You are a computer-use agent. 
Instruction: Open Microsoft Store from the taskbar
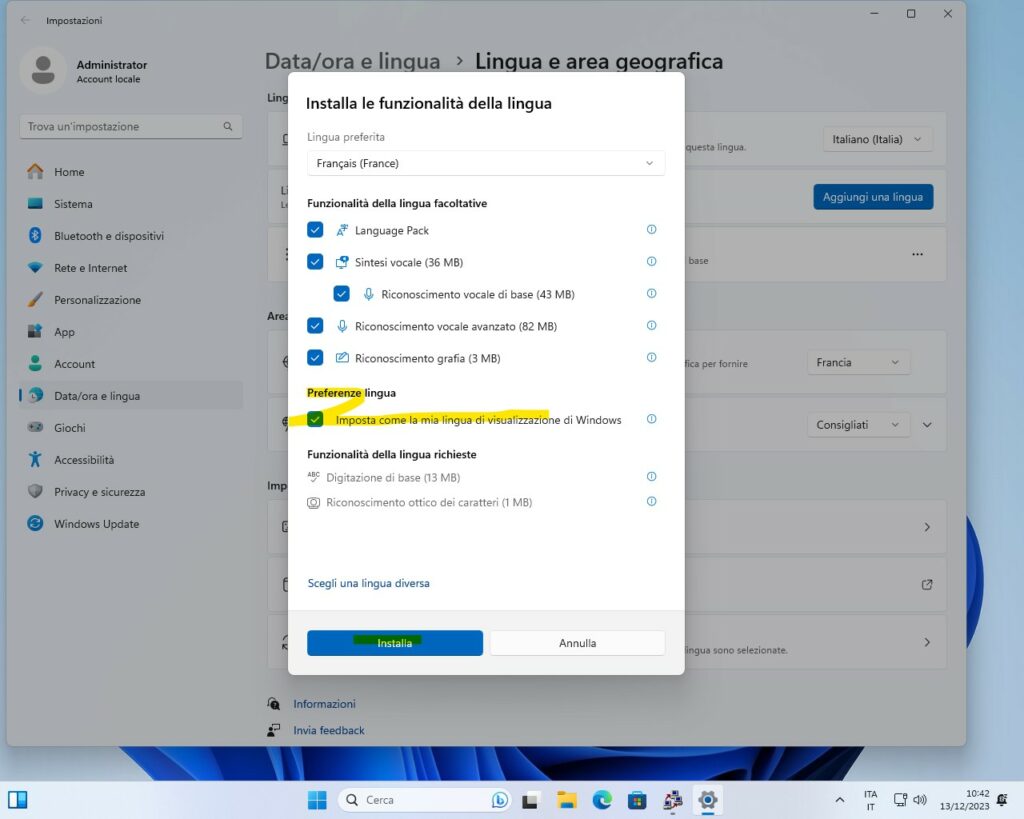tap(637, 800)
